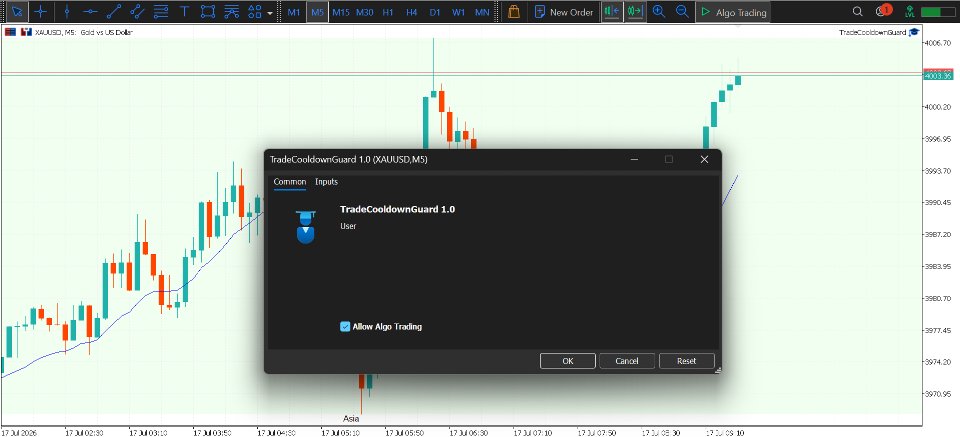Switch to M1 timeframe
The image size is (960, 437).
294,12
